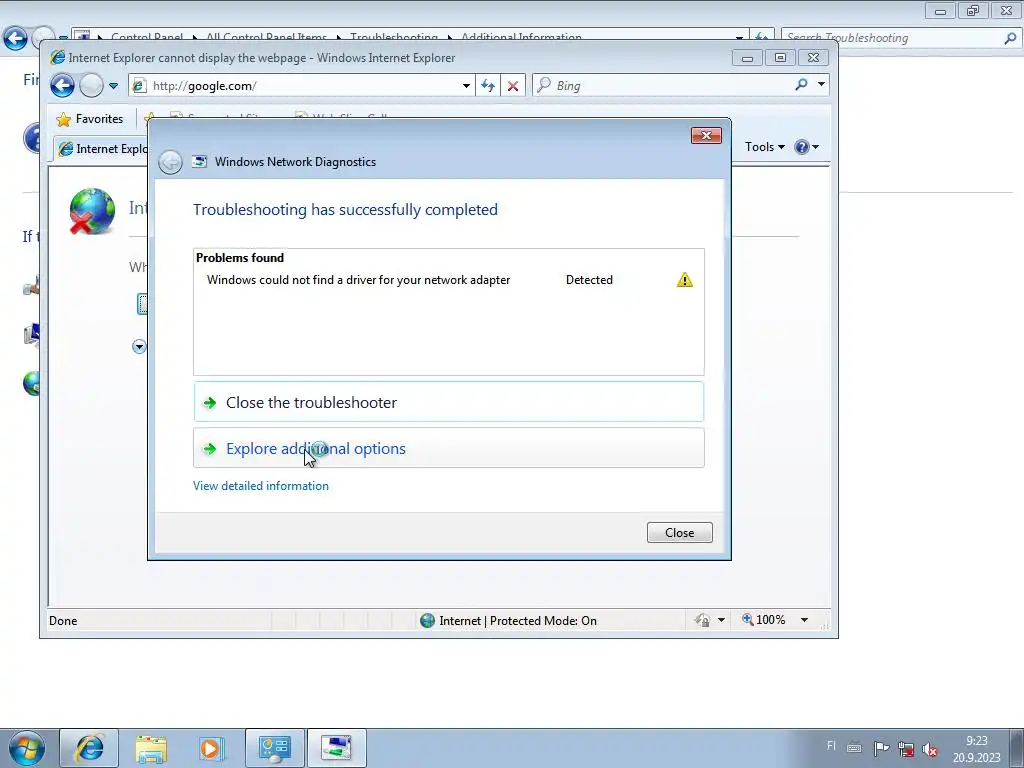The height and width of the screenshot is (768, 1024).
Task: Open recent pages dropdown in Internet Explorer
Action: pos(114,86)
